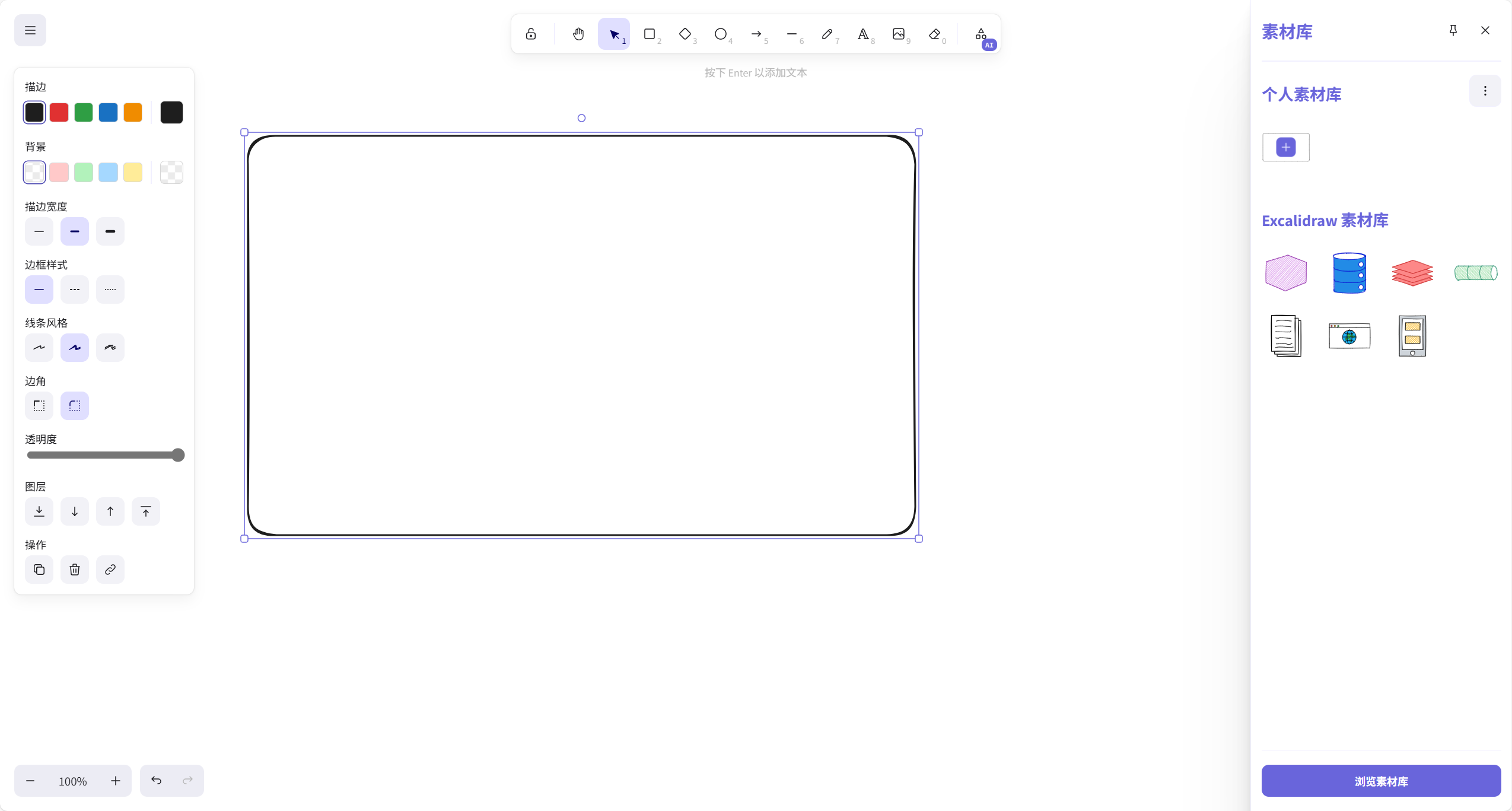Open the custom background color picker
Image resolution: width=1512 pixels, height=811 pixels.
click(171, 172)
